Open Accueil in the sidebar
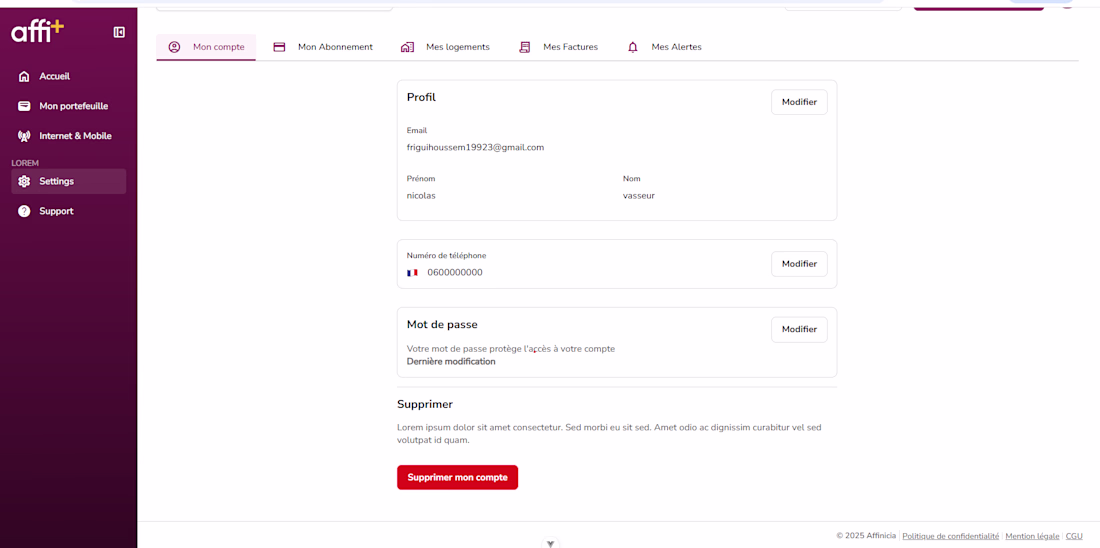 pyautogui.click(x=69, y=76)
